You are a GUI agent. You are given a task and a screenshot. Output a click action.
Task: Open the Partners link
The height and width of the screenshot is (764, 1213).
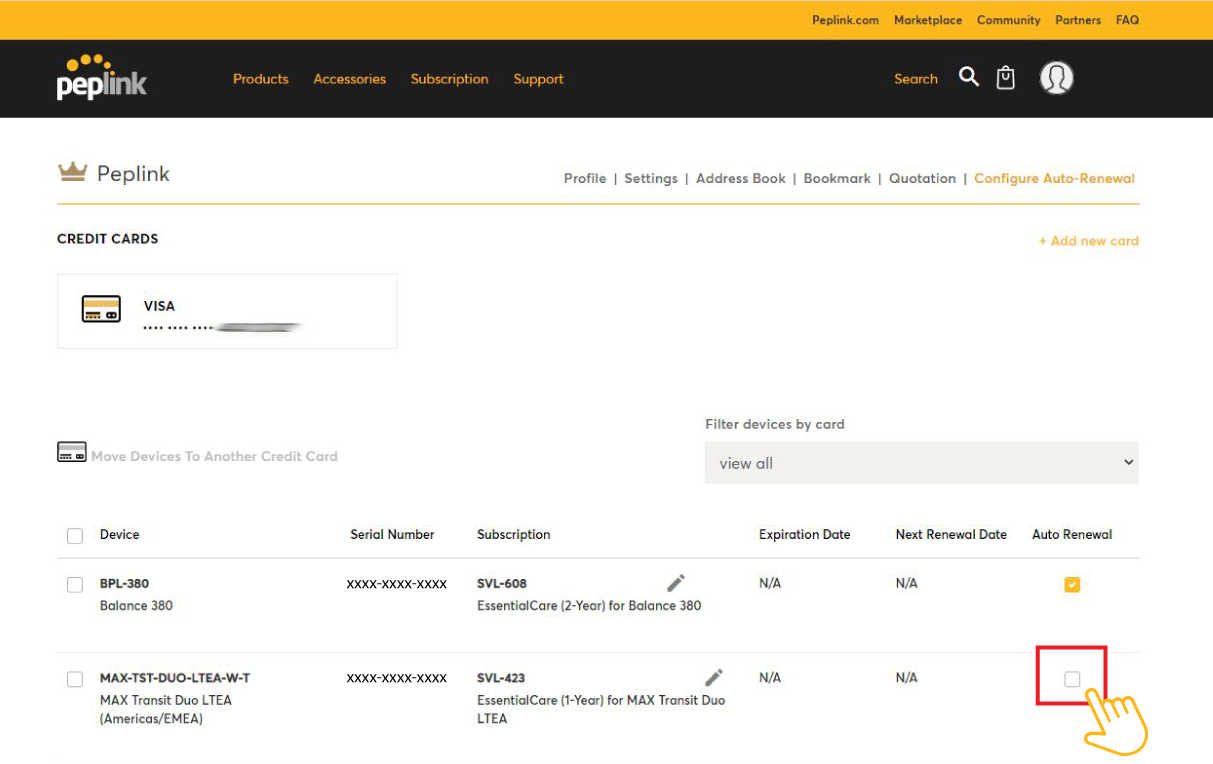pyautogui.click(x=1078, y=20)
